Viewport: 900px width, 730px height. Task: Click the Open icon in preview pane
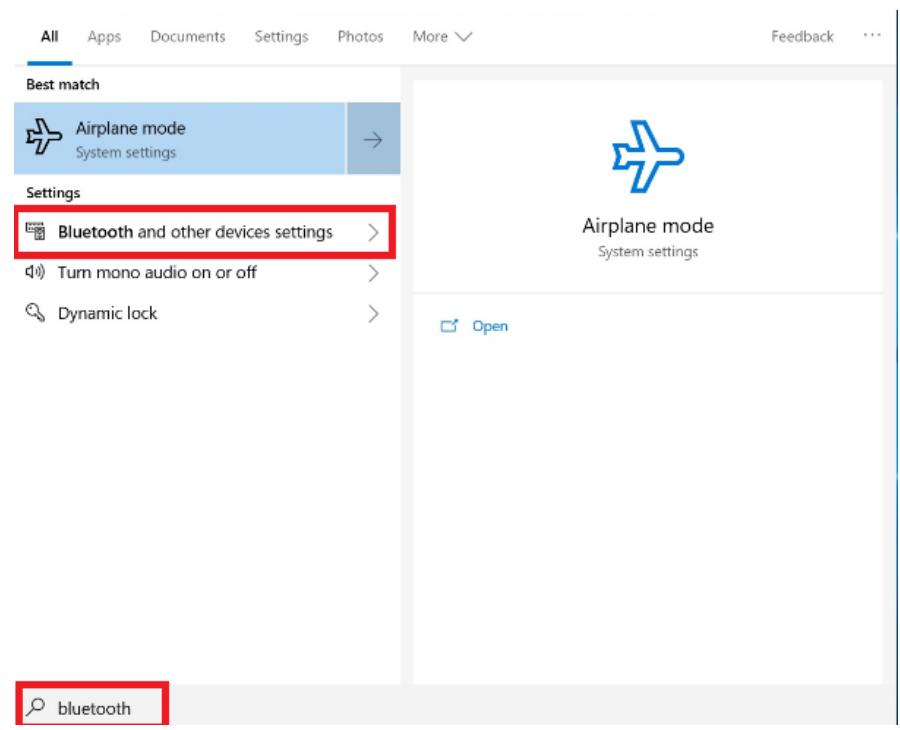[x=448, y=326]
